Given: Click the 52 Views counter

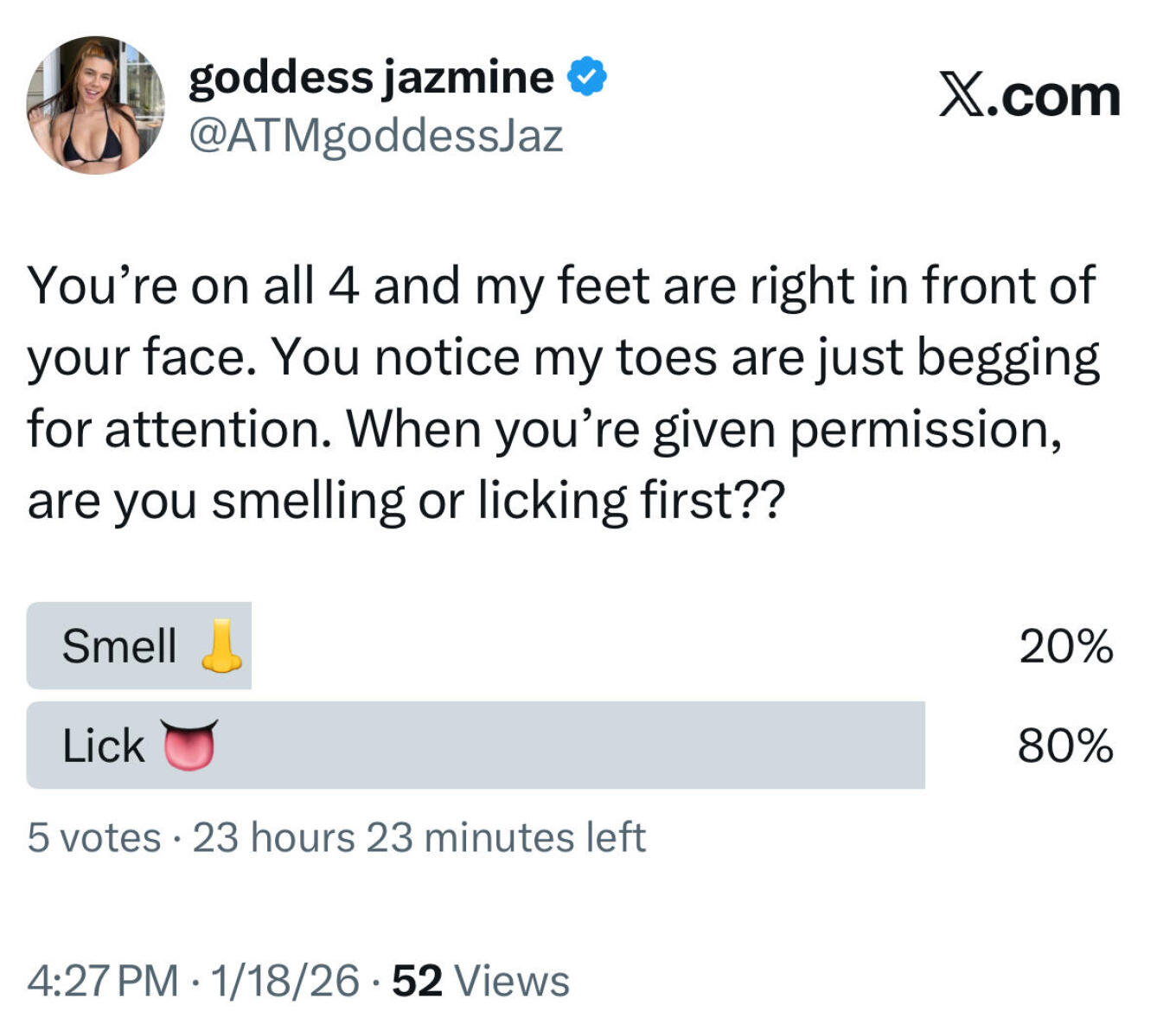Looking at the screenshot, I should pos(481,981).
